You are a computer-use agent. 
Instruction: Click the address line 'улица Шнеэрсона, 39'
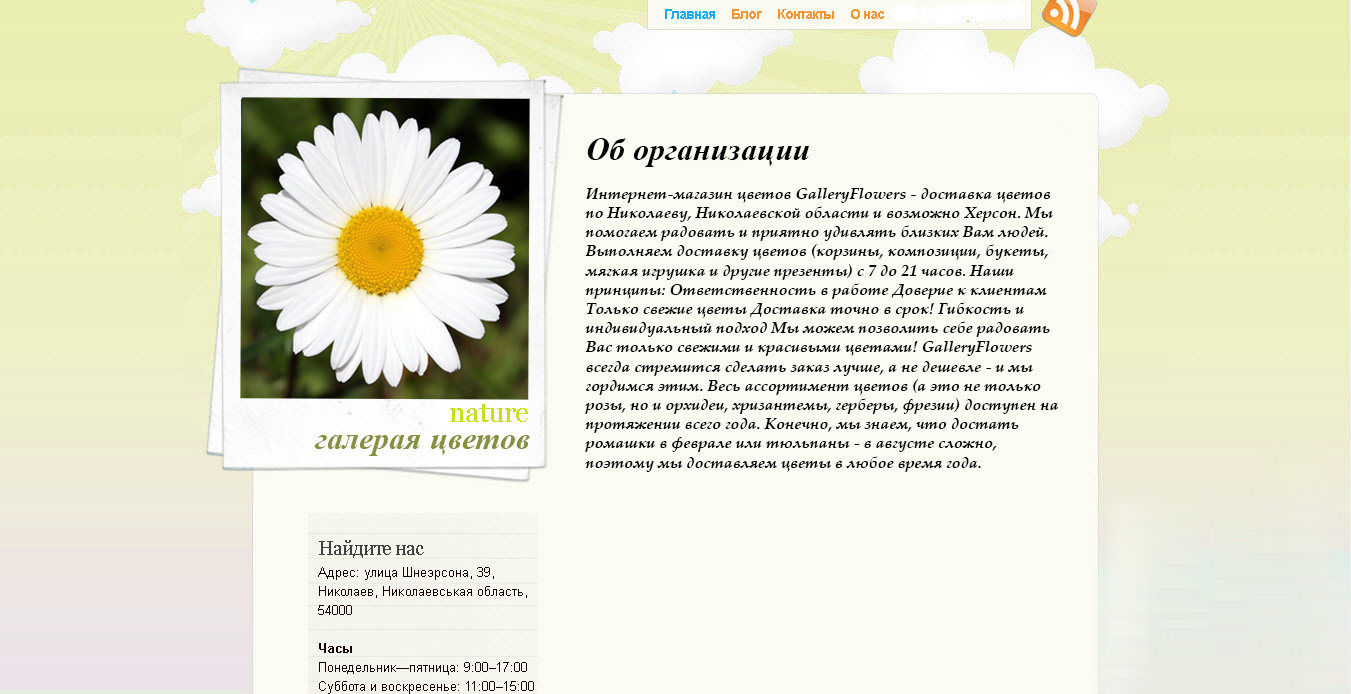[429, 573]
